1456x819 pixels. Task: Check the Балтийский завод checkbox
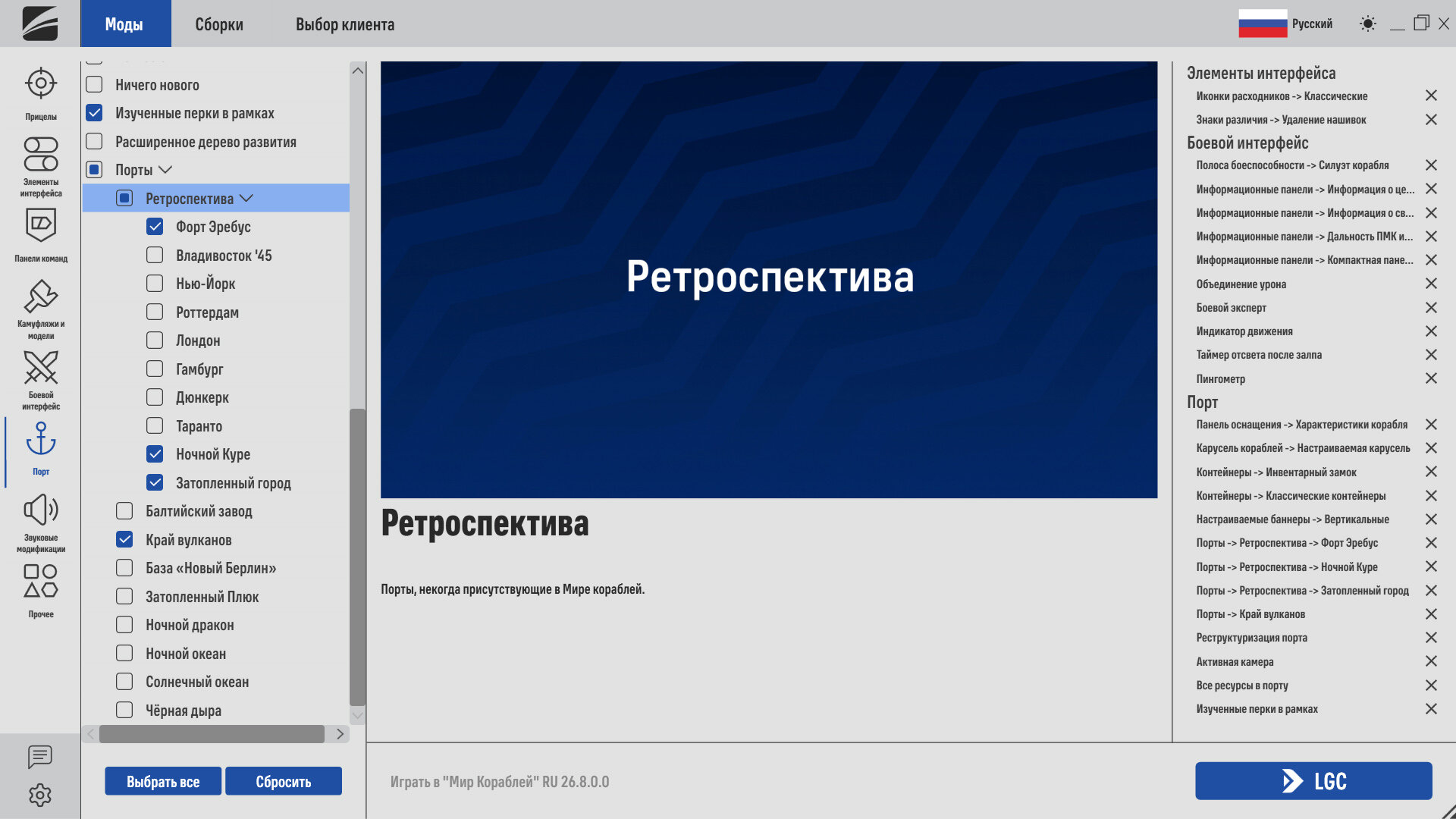tap(124, 510)
